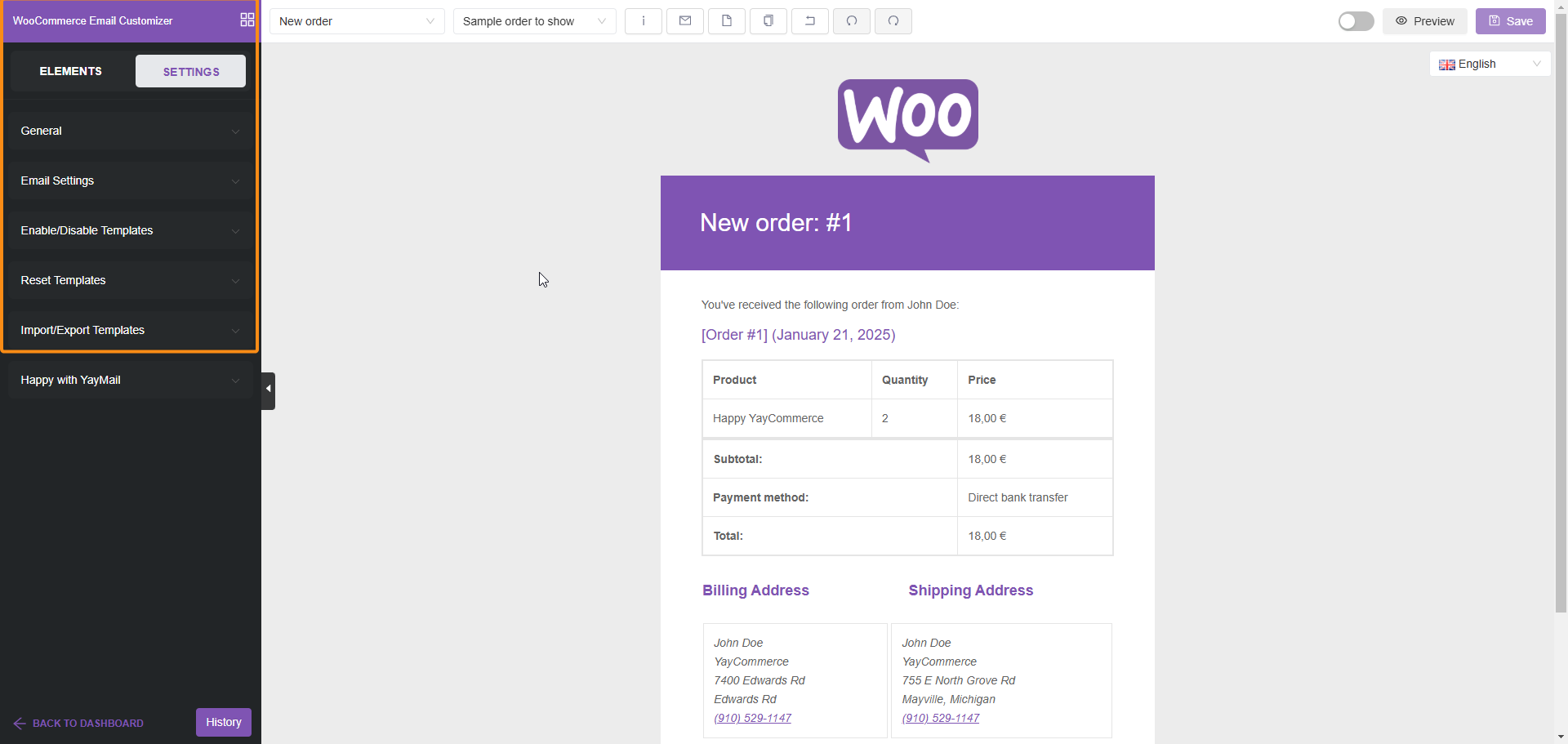Switch to the Settings tab
This screenshot has height=744, width=1568.
190,72
